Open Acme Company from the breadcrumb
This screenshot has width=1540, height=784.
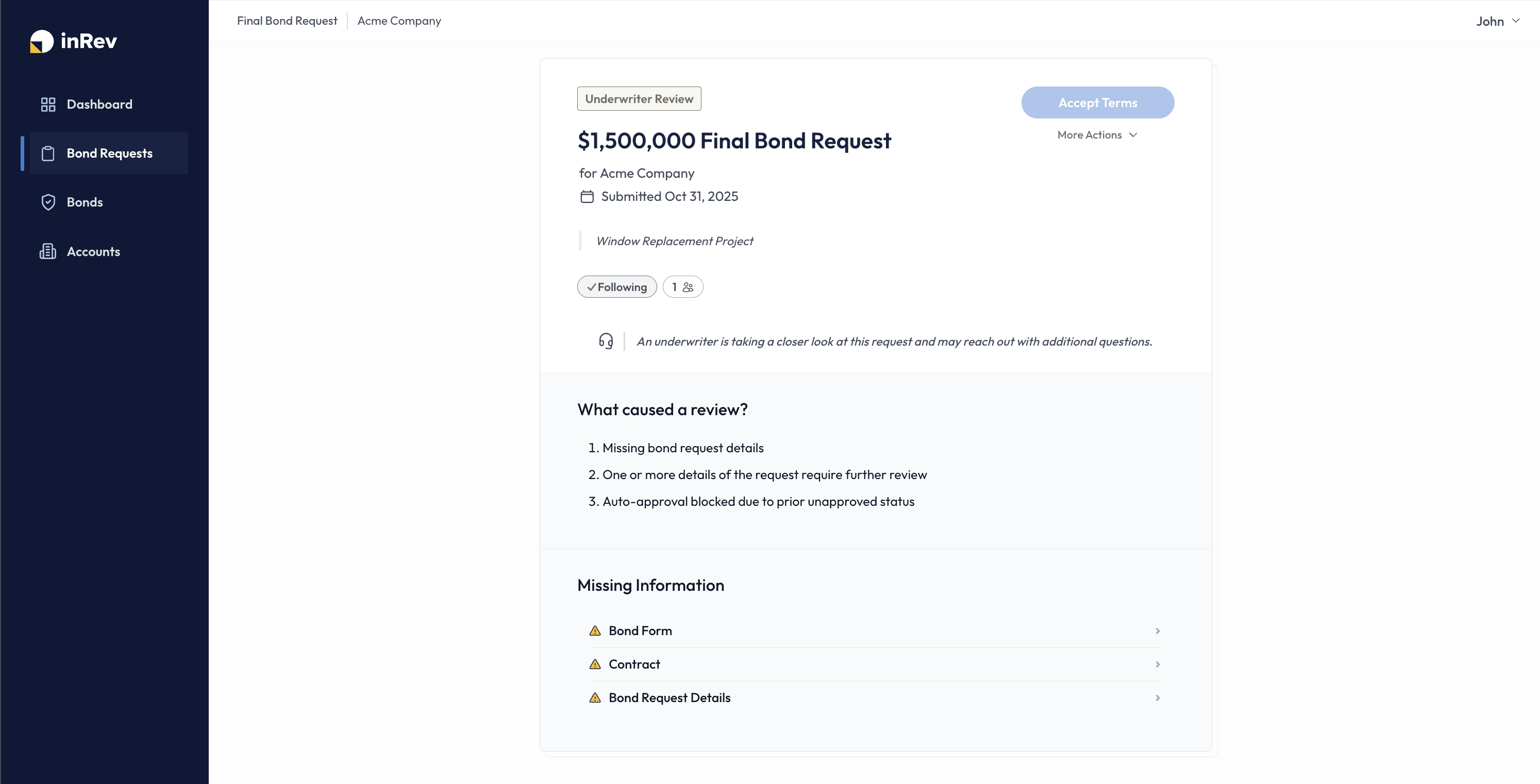point(399,20)
